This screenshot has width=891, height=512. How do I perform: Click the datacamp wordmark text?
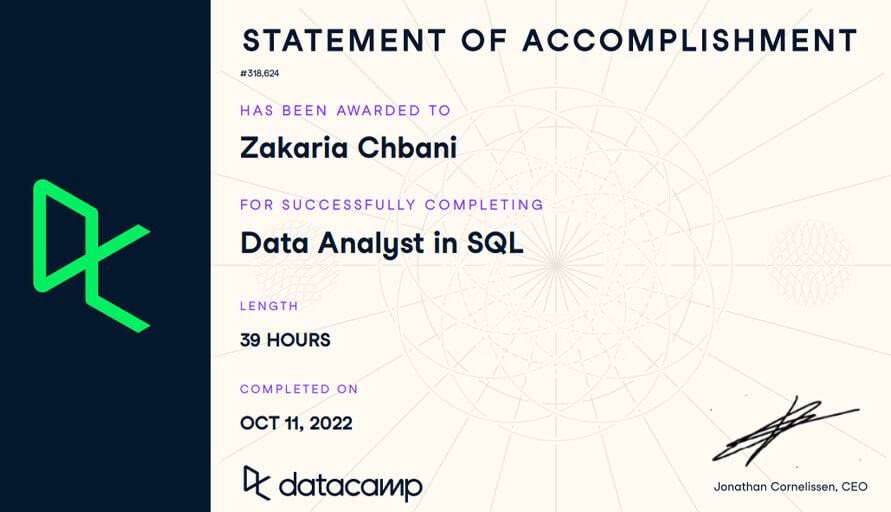(350, 486)
